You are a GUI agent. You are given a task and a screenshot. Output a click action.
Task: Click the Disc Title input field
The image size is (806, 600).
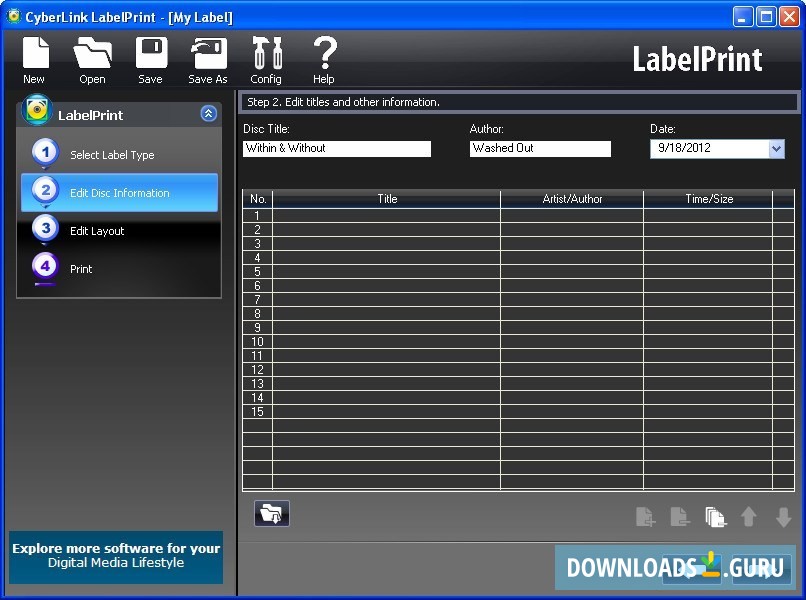tap(337, 148)
